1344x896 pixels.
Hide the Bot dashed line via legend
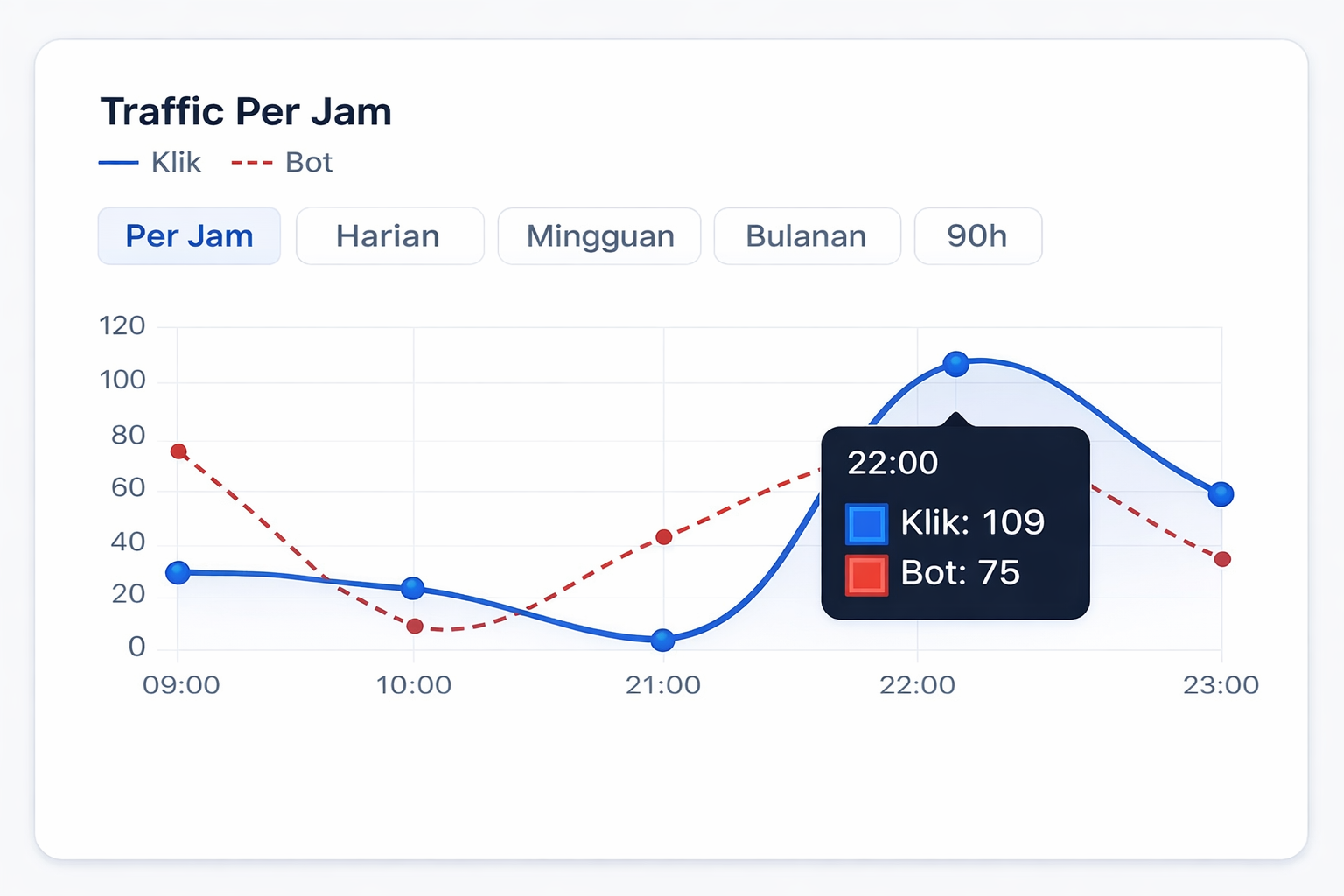click(x=282, y=162)
